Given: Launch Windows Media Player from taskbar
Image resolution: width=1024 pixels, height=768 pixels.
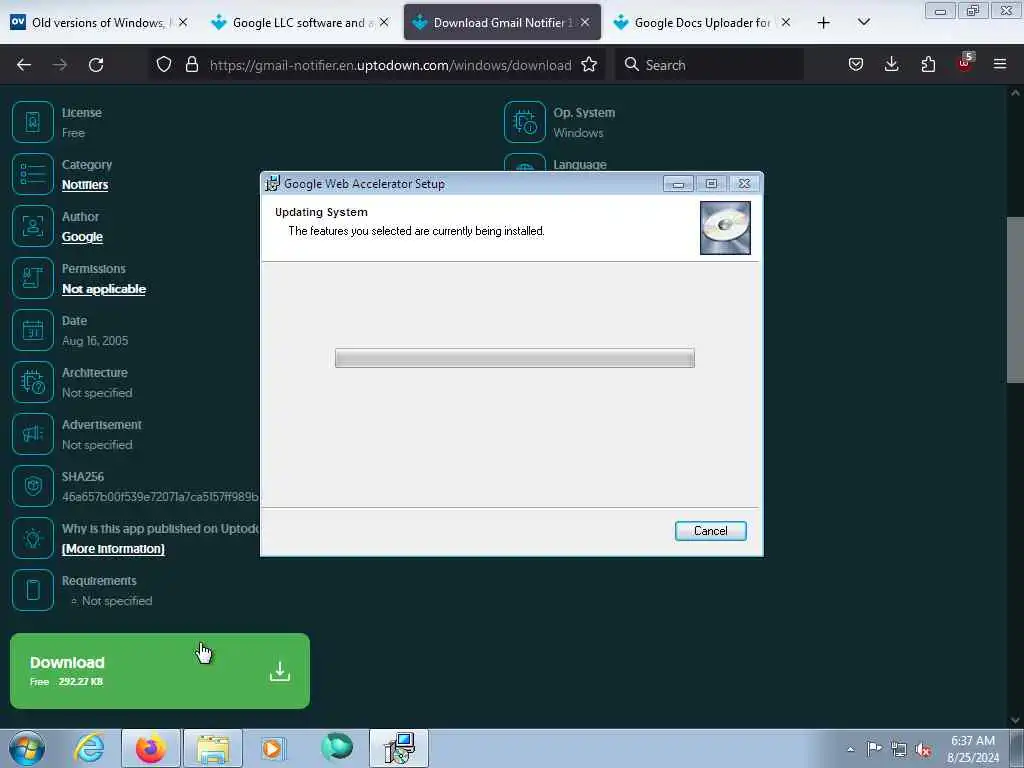Looking at the screenshot, I should (x=273, y=748).
